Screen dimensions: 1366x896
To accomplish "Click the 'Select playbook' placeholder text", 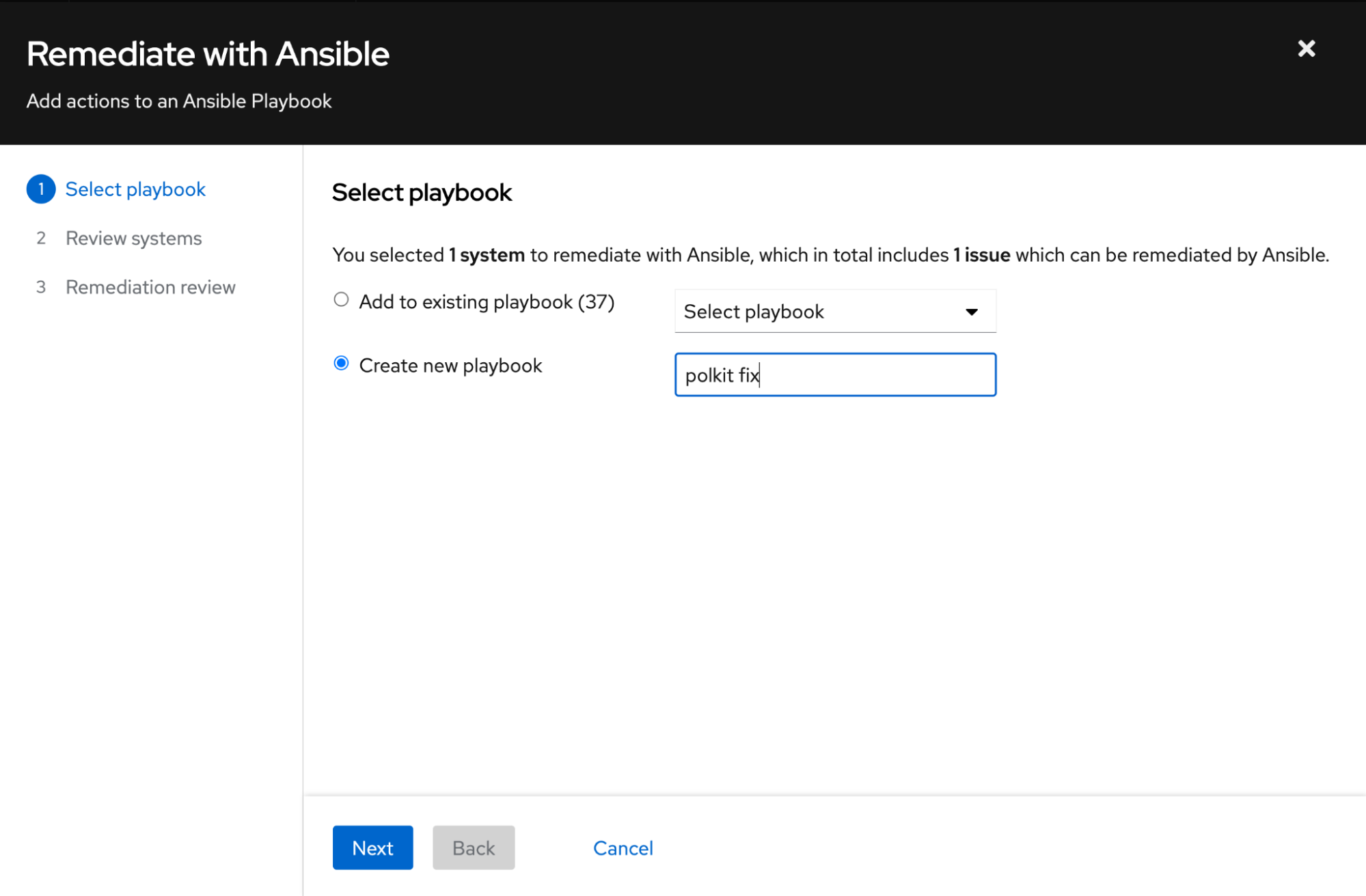I will pyautogui.click(x=754, y=312).
